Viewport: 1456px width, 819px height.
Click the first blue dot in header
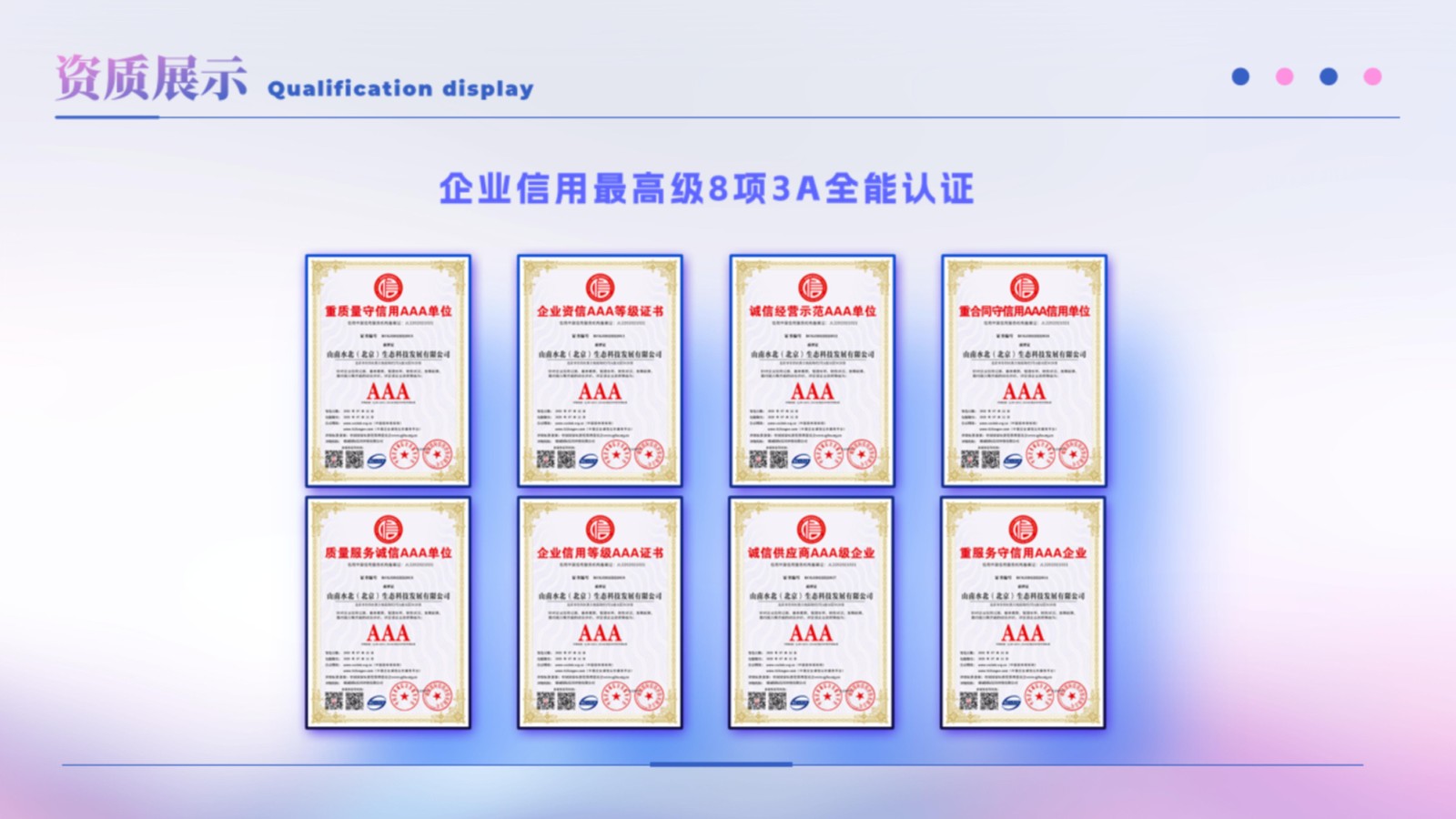(x=1240, y=77)
